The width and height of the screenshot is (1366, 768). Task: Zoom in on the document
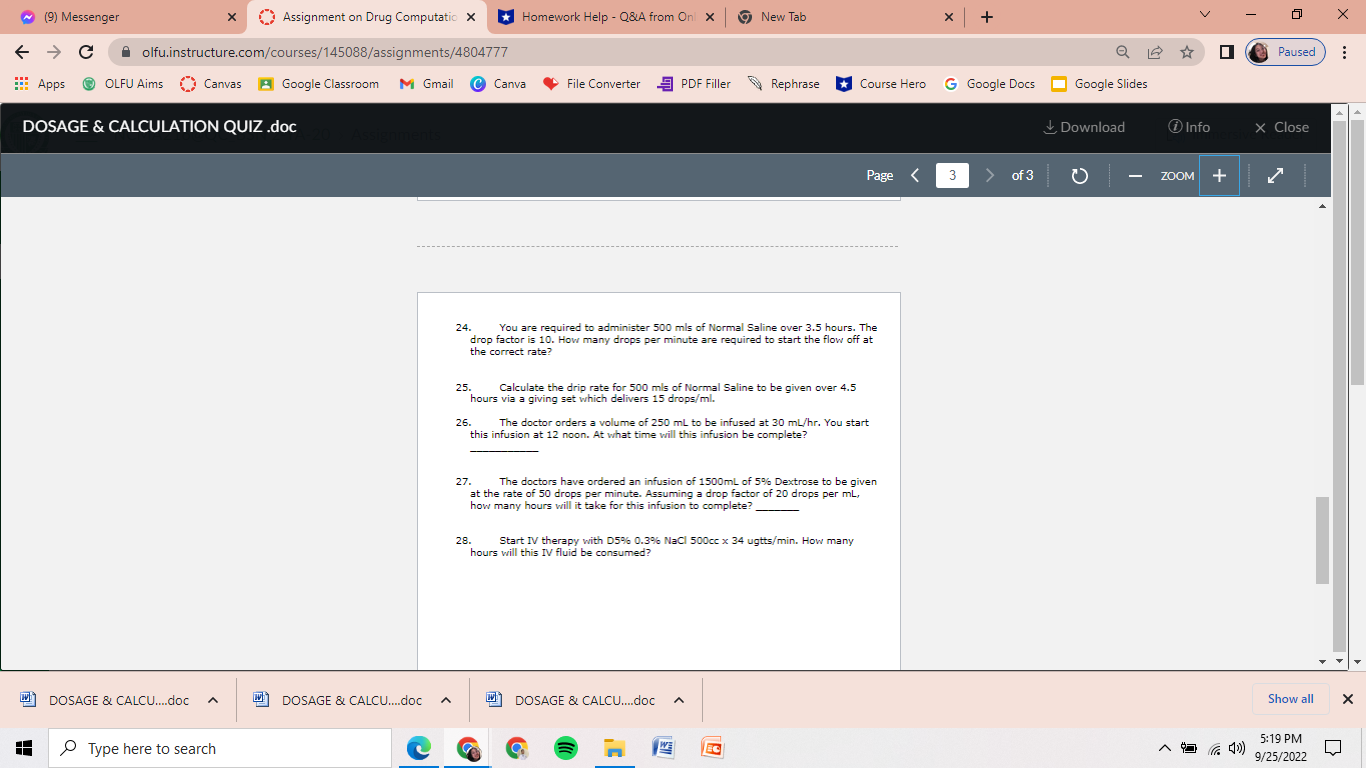[x=1219, y=175]
